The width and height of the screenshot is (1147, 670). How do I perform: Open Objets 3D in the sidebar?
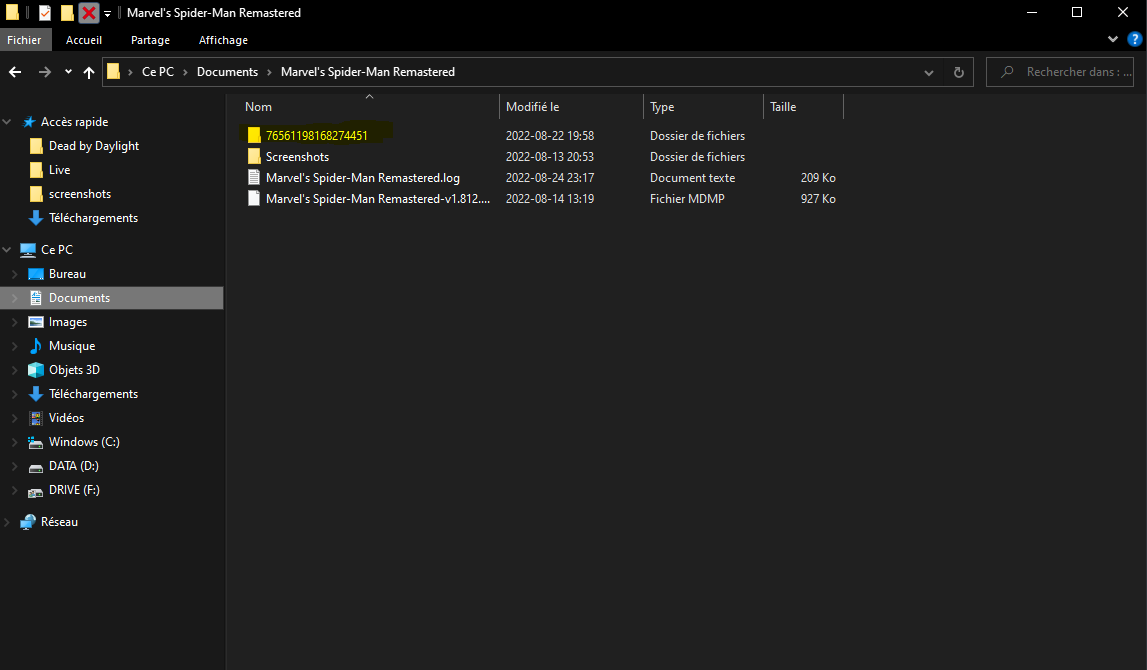[x=74, y=370]
